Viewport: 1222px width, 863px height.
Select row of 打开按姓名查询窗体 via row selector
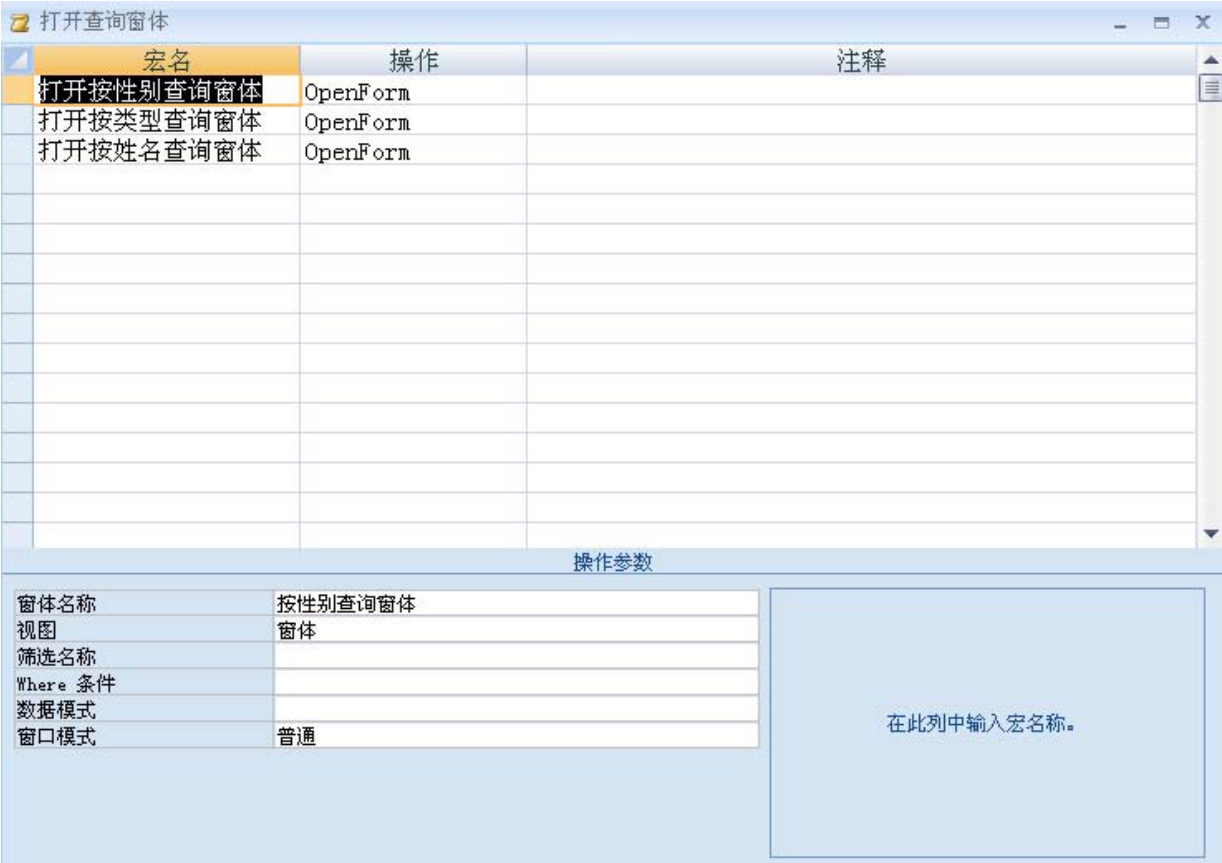pyautogui.click(x=17, y=151)
